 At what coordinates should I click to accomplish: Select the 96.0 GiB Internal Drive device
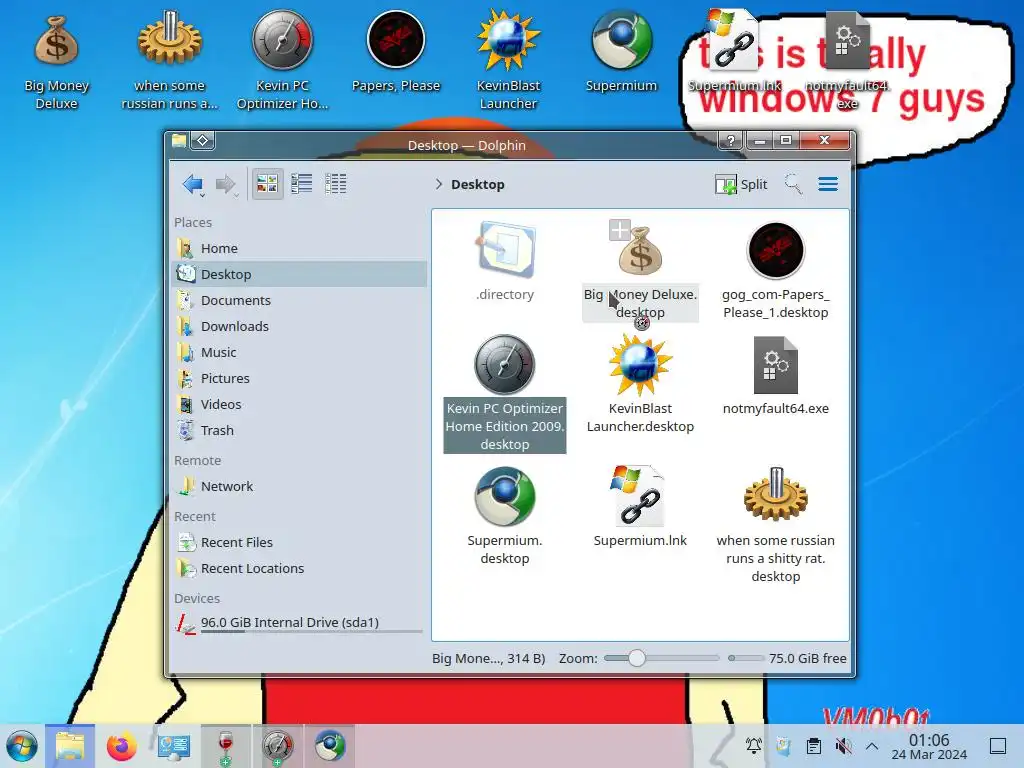point(300,624)
